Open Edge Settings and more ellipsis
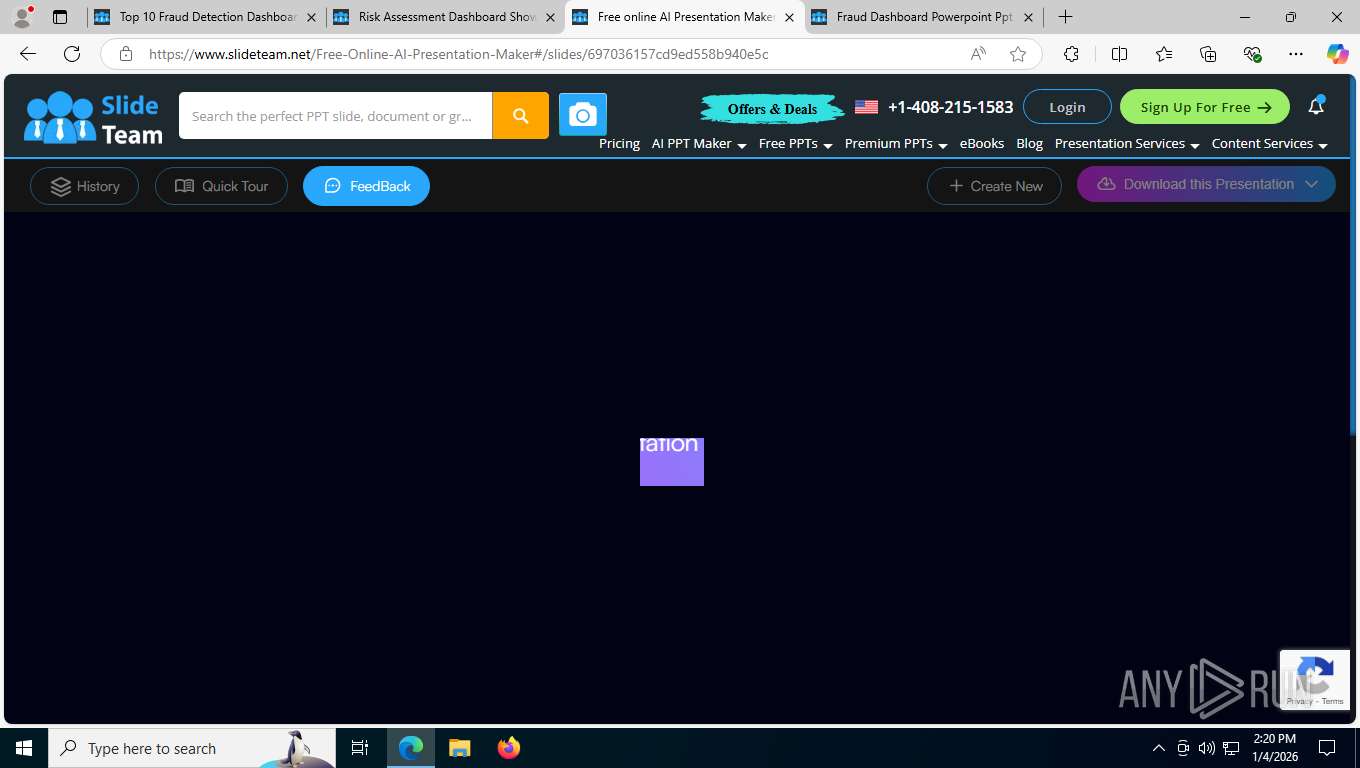Image resolution: width=1360 pixels, height=768 pixels. pos(1296,54)
